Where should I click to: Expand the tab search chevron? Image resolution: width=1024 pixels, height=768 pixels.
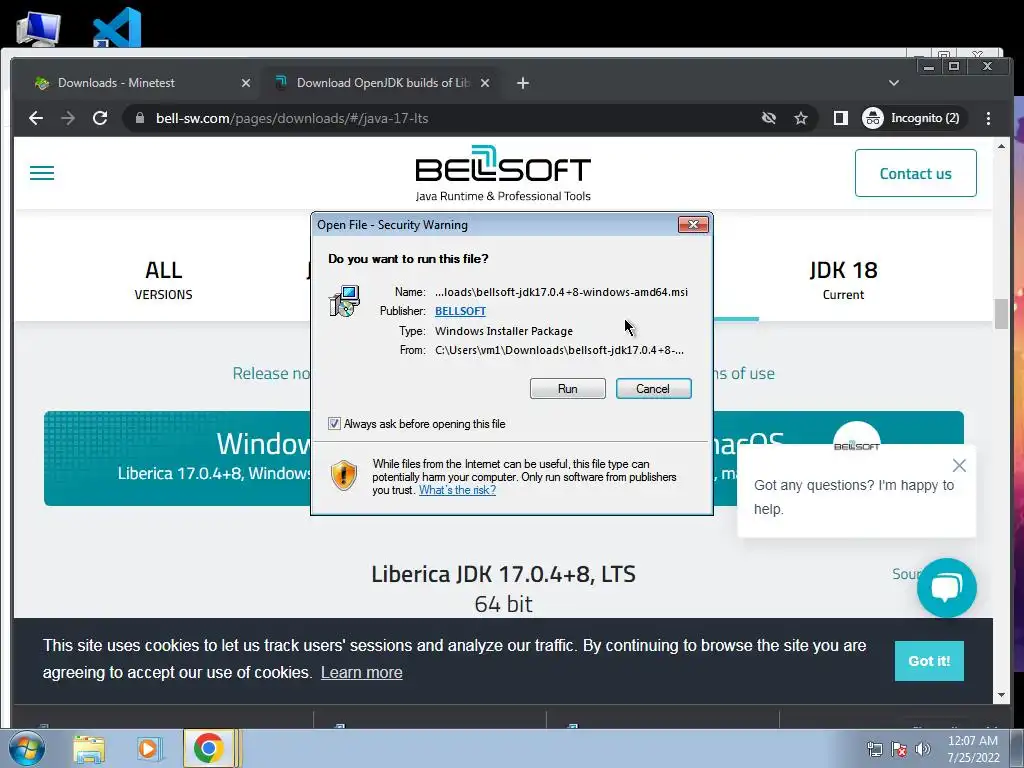894,83
